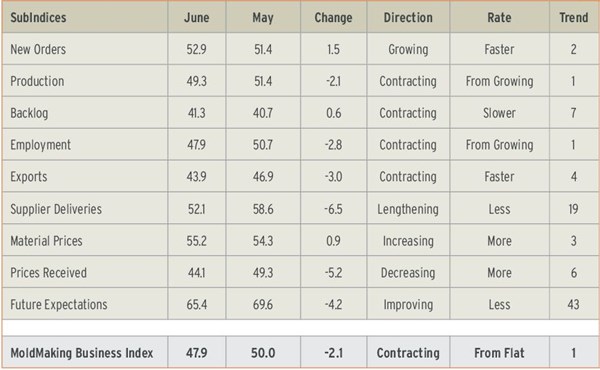Select the June column header
Screen dimensions: 600x370
pos(196,18)
